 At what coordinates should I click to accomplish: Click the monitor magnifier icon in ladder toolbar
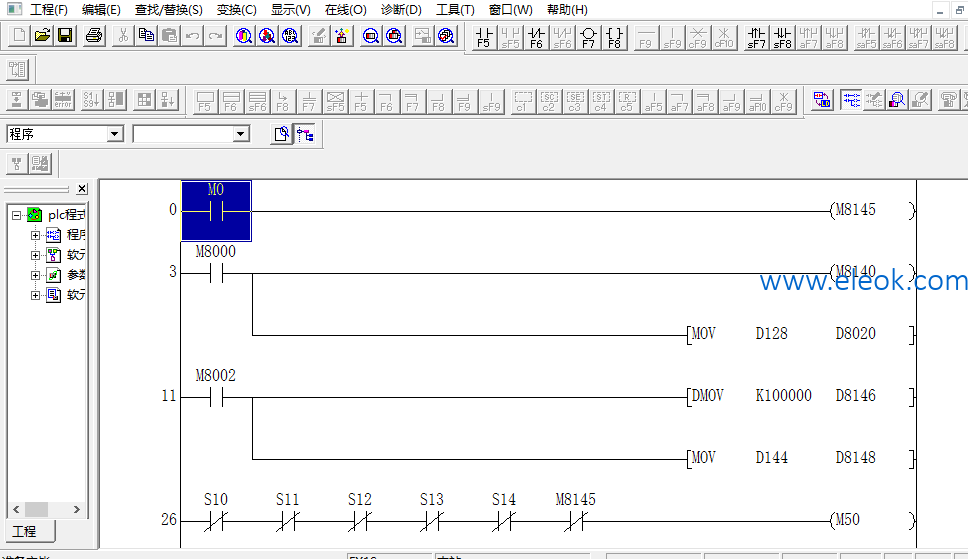897,99
